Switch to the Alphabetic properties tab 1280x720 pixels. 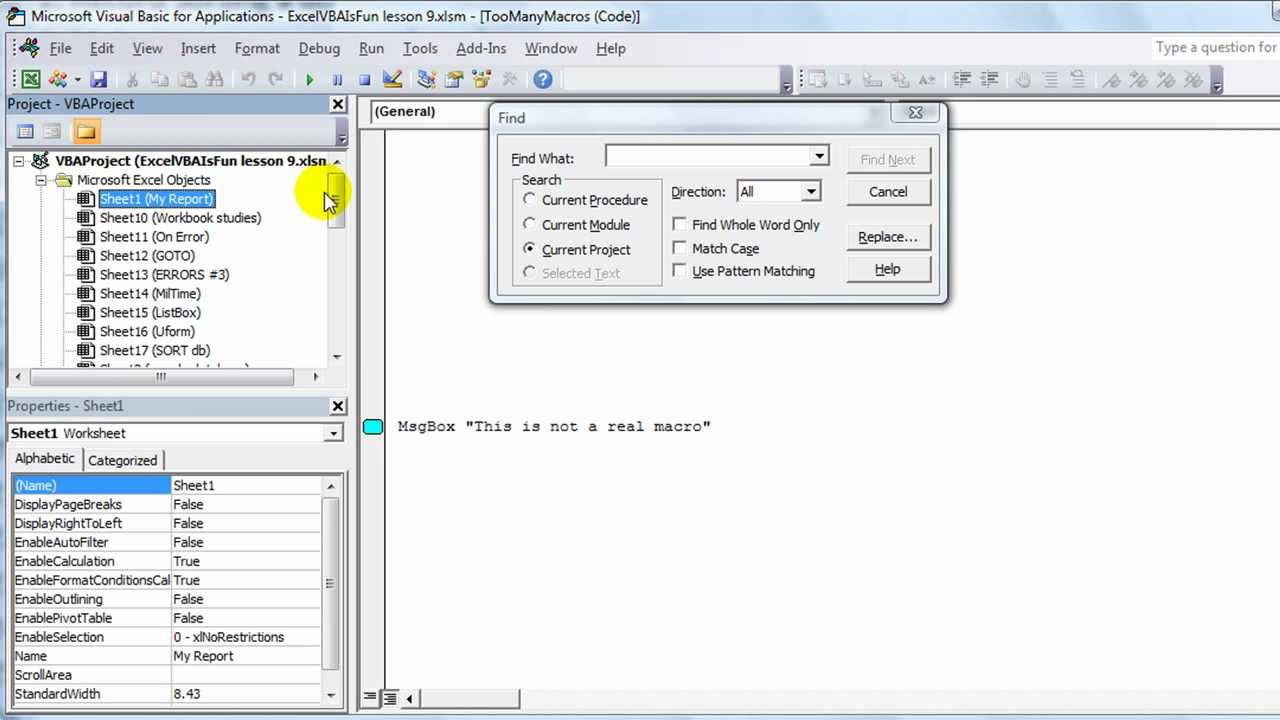tap(45, 458)
